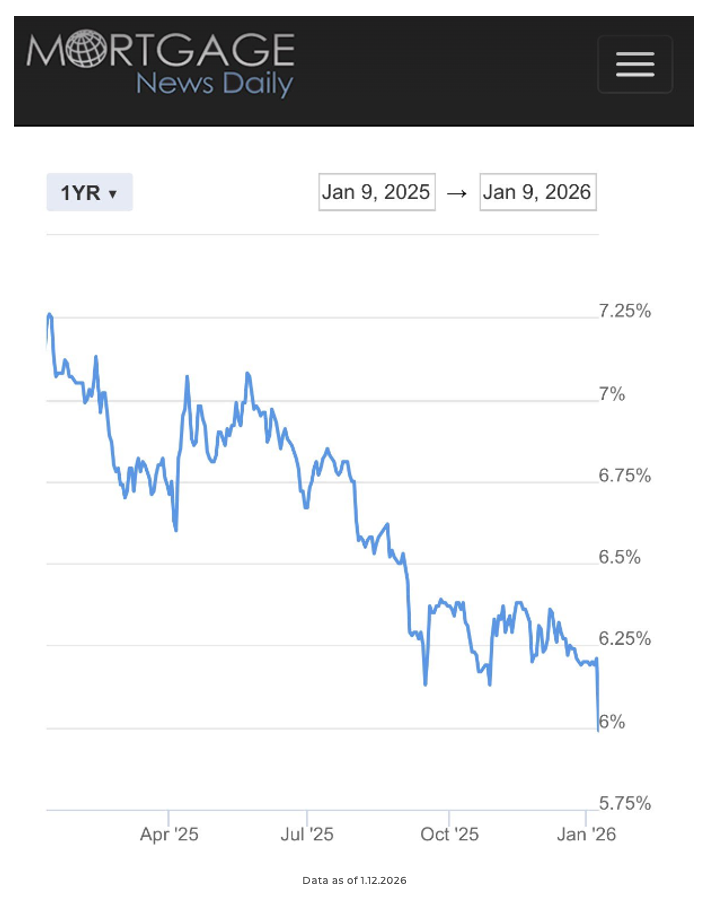Click the 6.75% y-axis label

click(625, 475)
